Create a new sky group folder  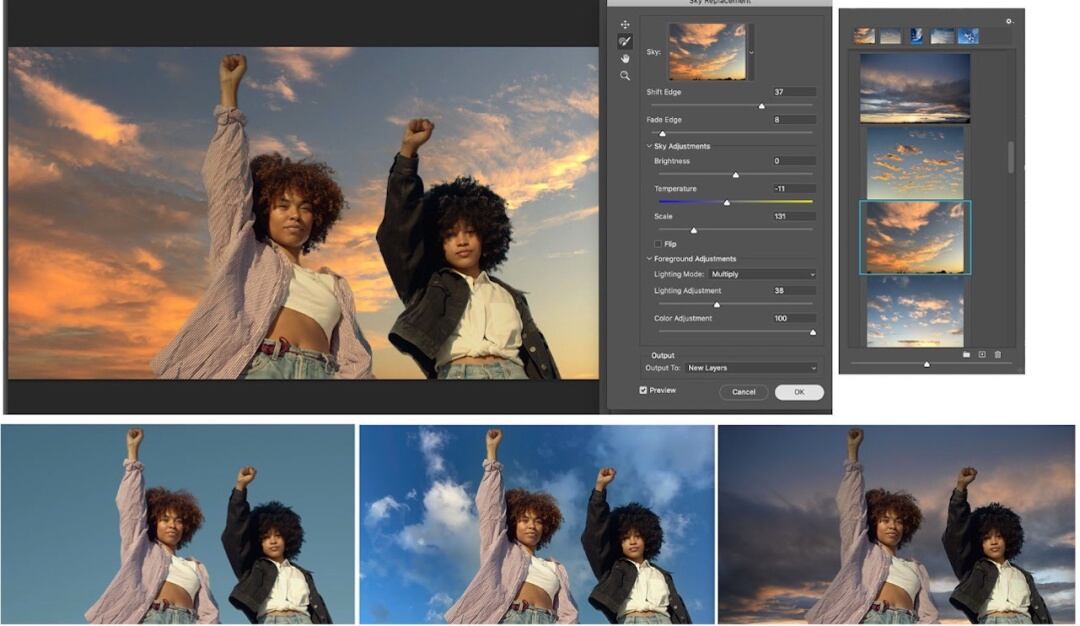[967, 354]
